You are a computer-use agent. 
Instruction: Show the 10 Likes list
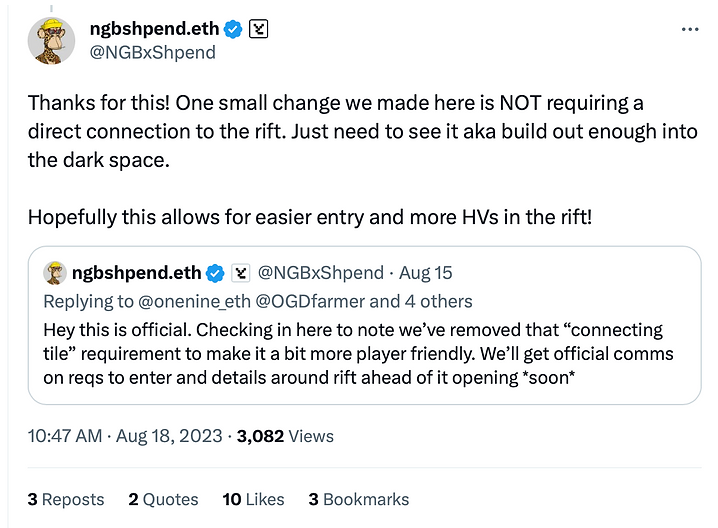point(253,499)
